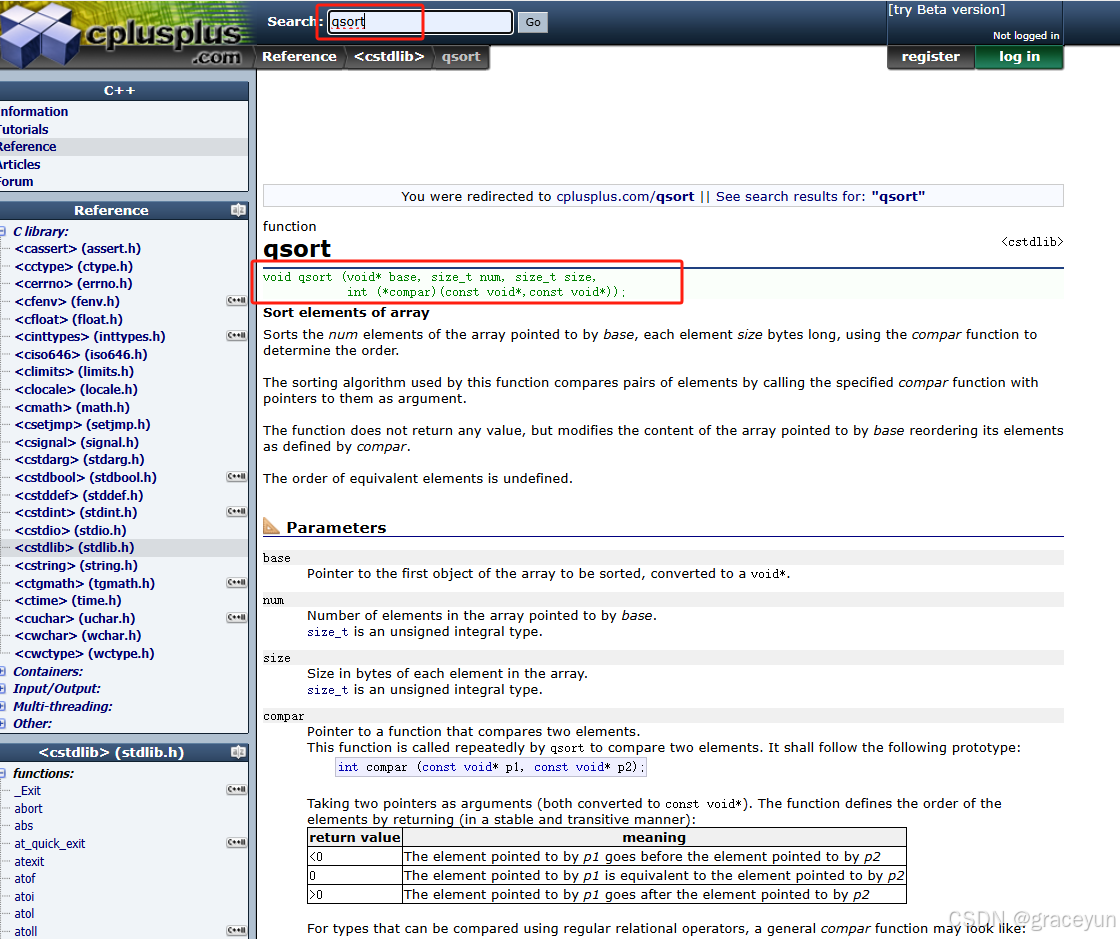Toggle the <cstdlib> (stdlib.h) panel header icon

(238, 752)
